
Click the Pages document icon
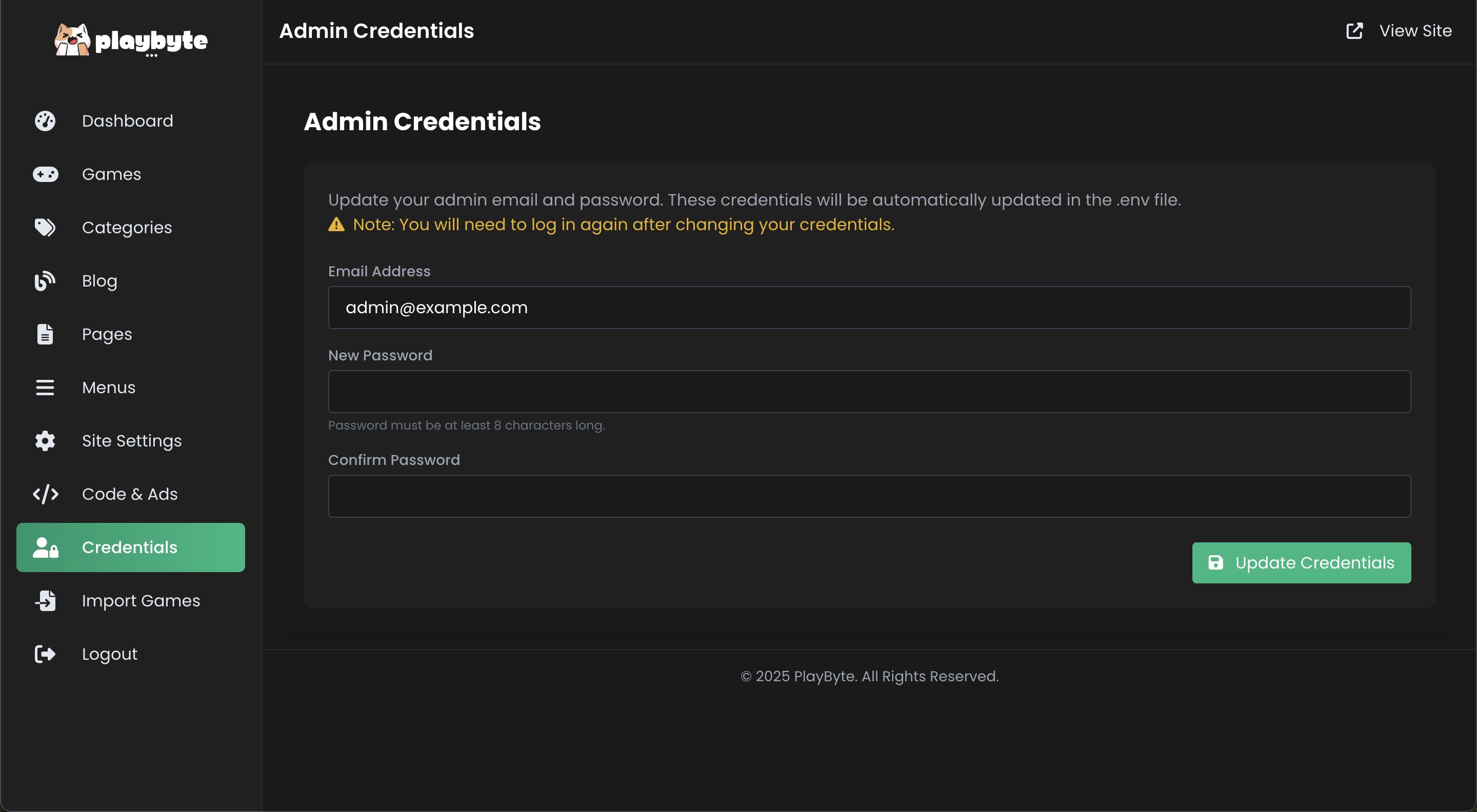pos(45,334)
